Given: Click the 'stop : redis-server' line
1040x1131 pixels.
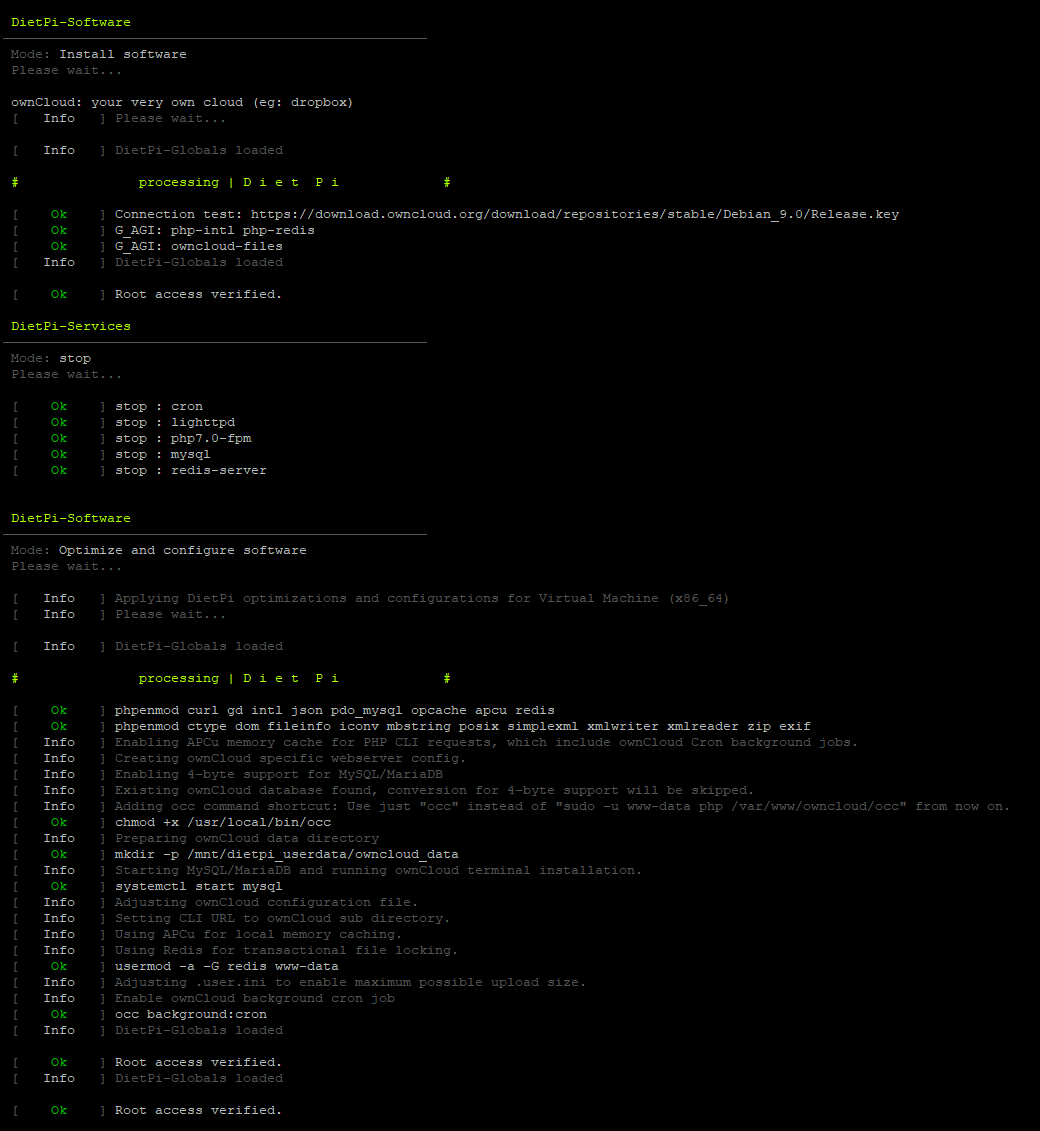Looking at the screenshot, I should (191, 470).
